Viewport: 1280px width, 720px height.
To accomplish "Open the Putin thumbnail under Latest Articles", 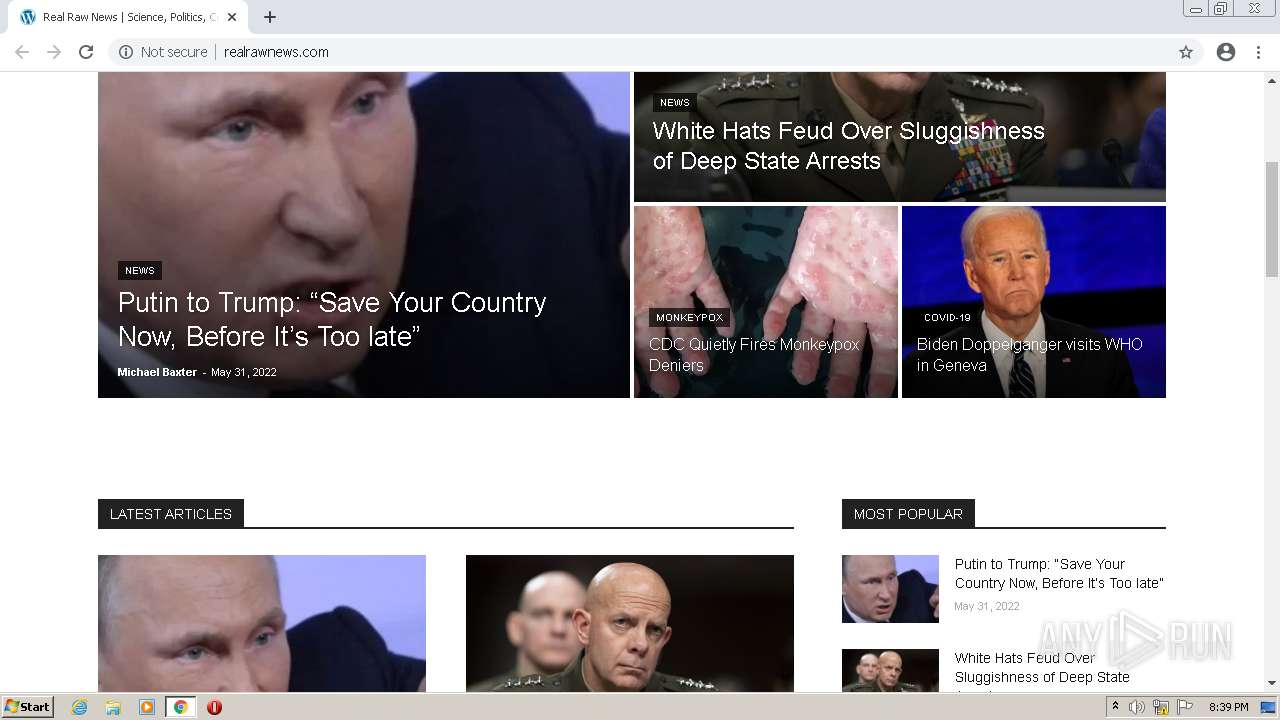I will coord(262,623).
